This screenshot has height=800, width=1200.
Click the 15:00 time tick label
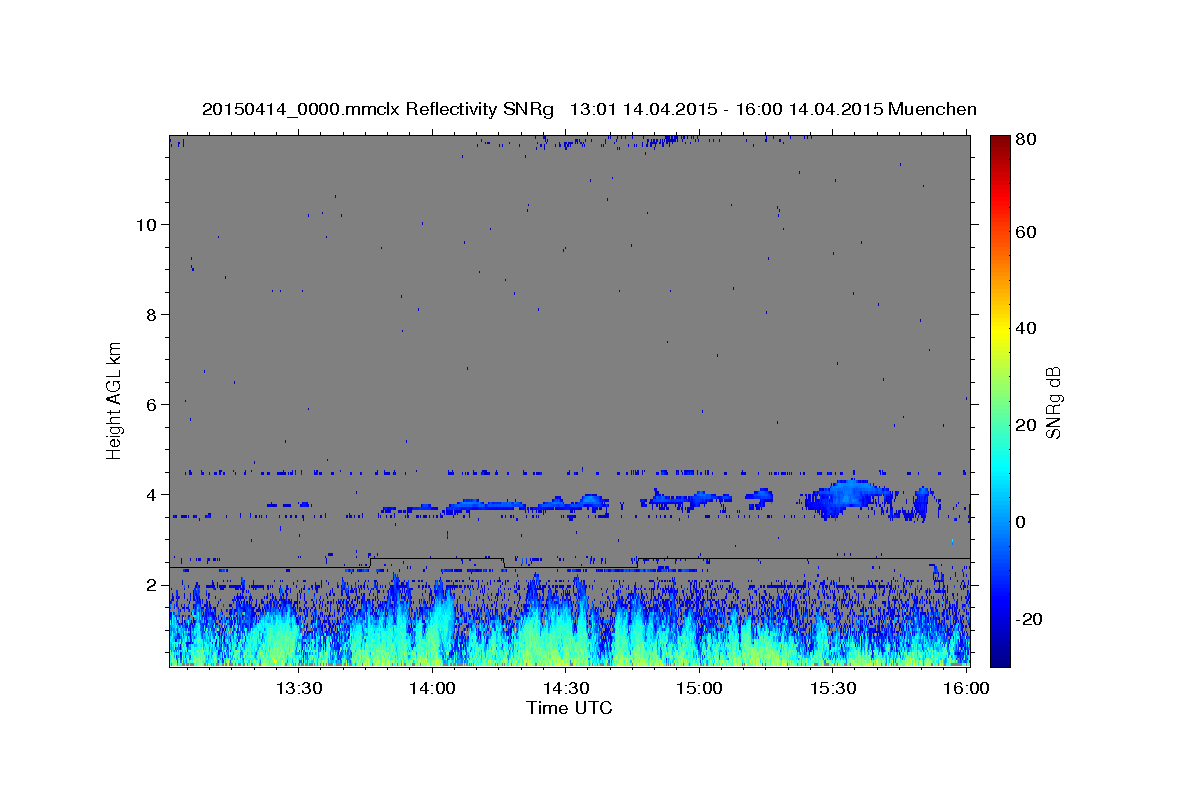tap(699, 688)
